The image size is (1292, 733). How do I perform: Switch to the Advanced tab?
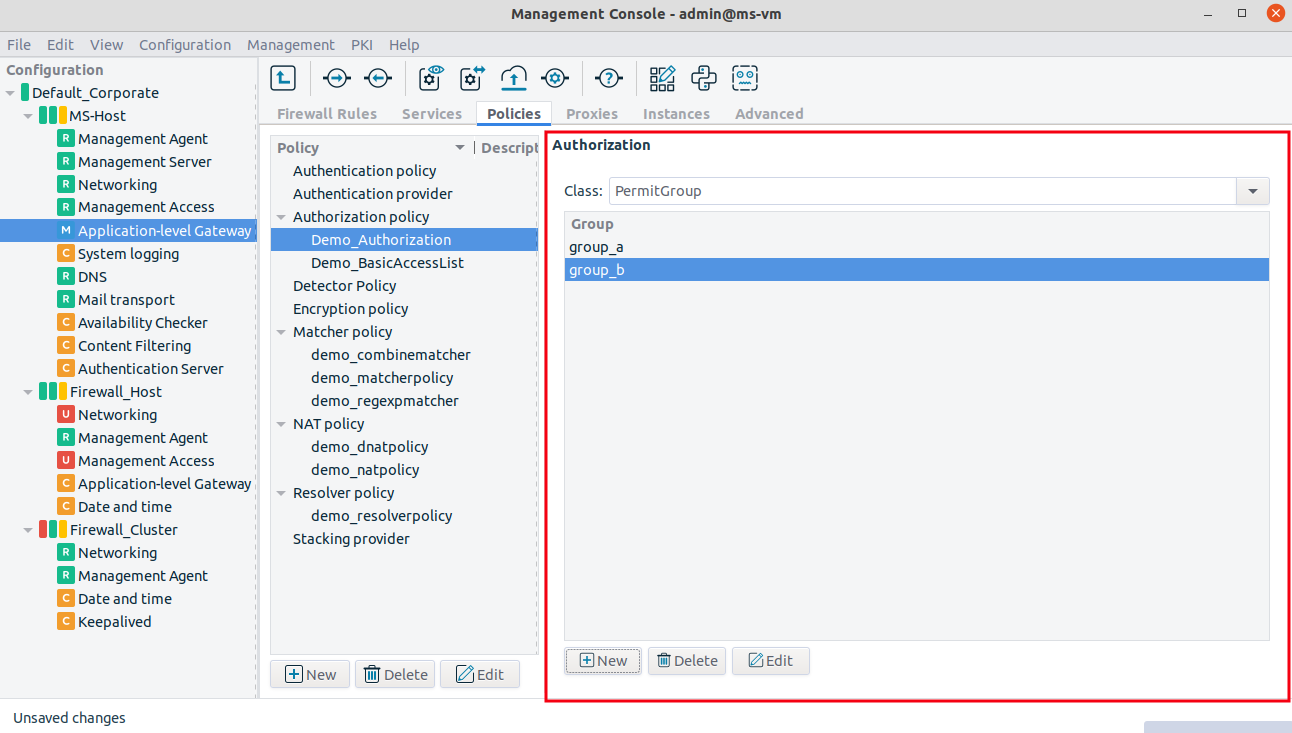pyautogui.click(x=769, y=113)
